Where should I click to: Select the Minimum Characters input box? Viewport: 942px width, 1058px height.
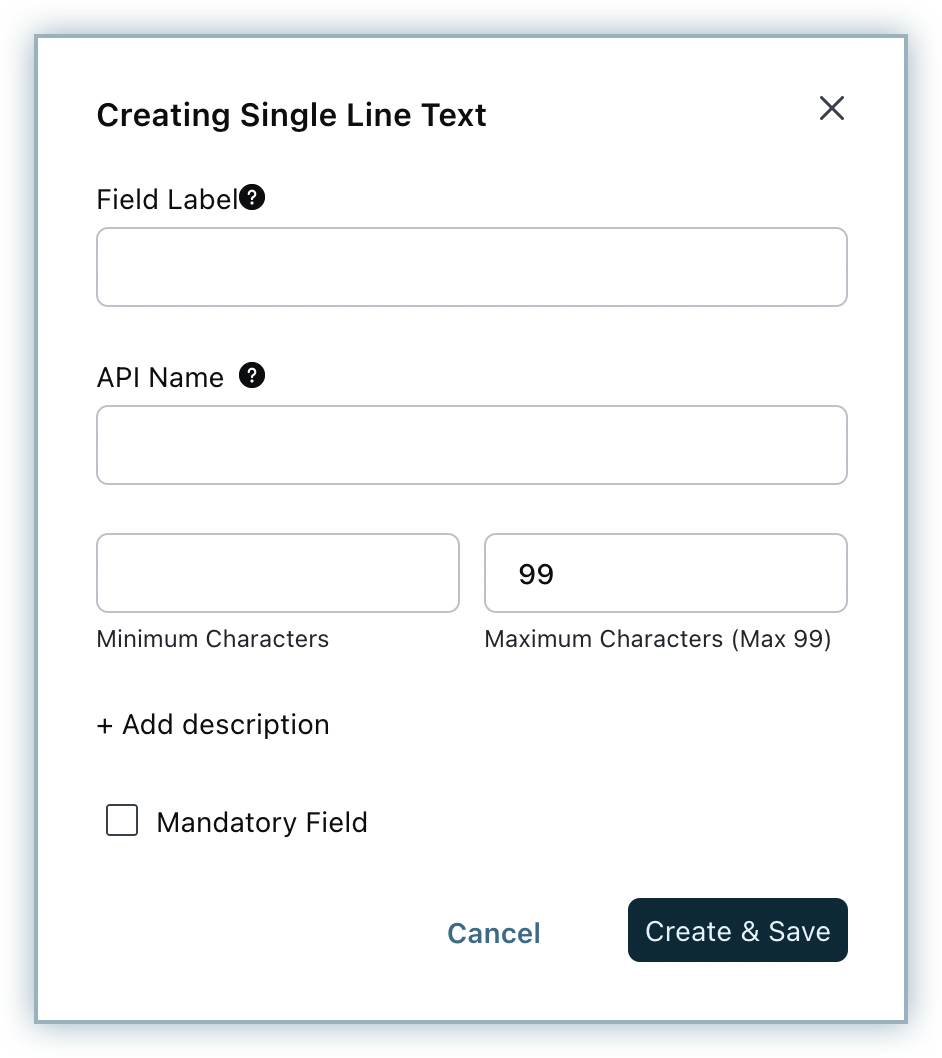(277, 573)
